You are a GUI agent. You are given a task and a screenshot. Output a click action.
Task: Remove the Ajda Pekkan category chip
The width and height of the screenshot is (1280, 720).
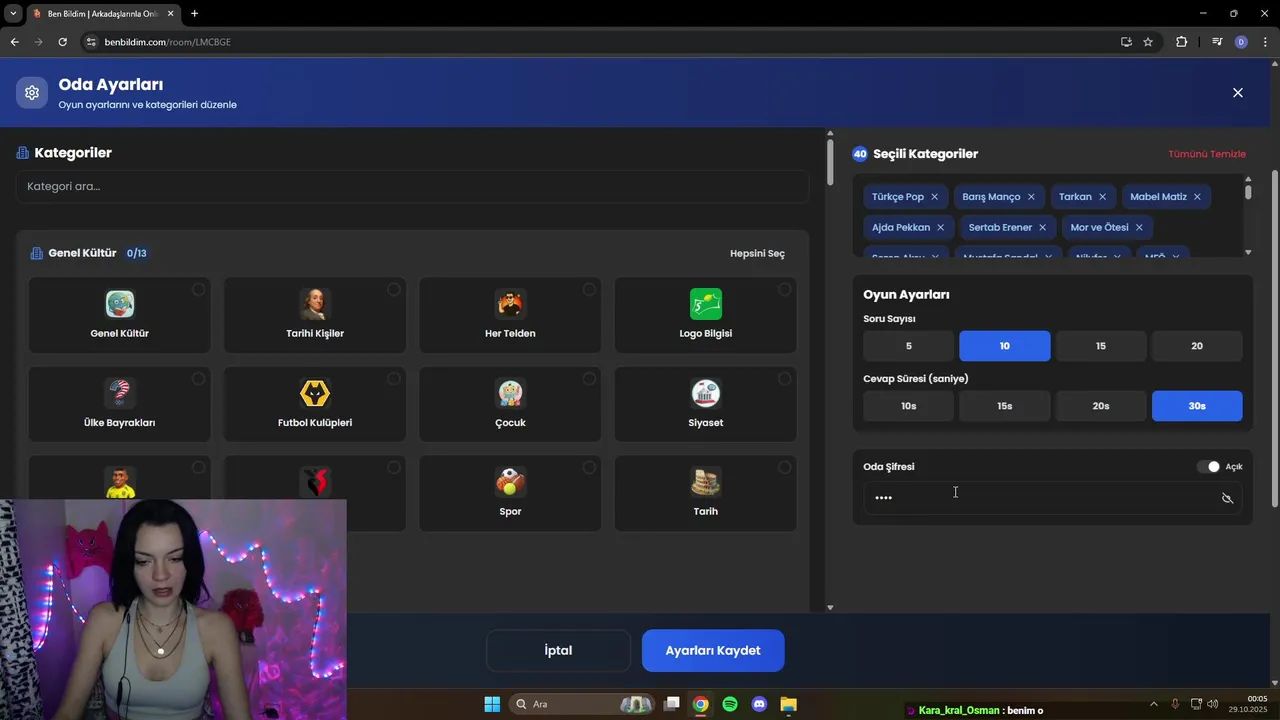(x=940, y=228)
